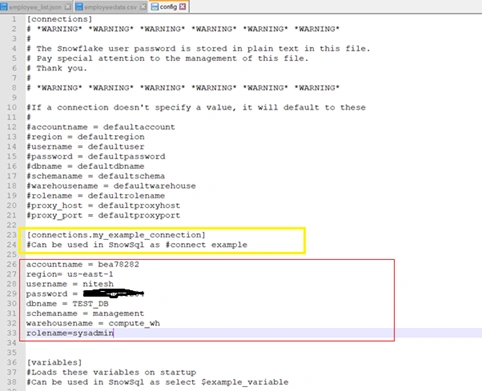This screenshot has height=391, width=482.
Task: Click the 'Thank you.' comment line
Action: [57, 68]
